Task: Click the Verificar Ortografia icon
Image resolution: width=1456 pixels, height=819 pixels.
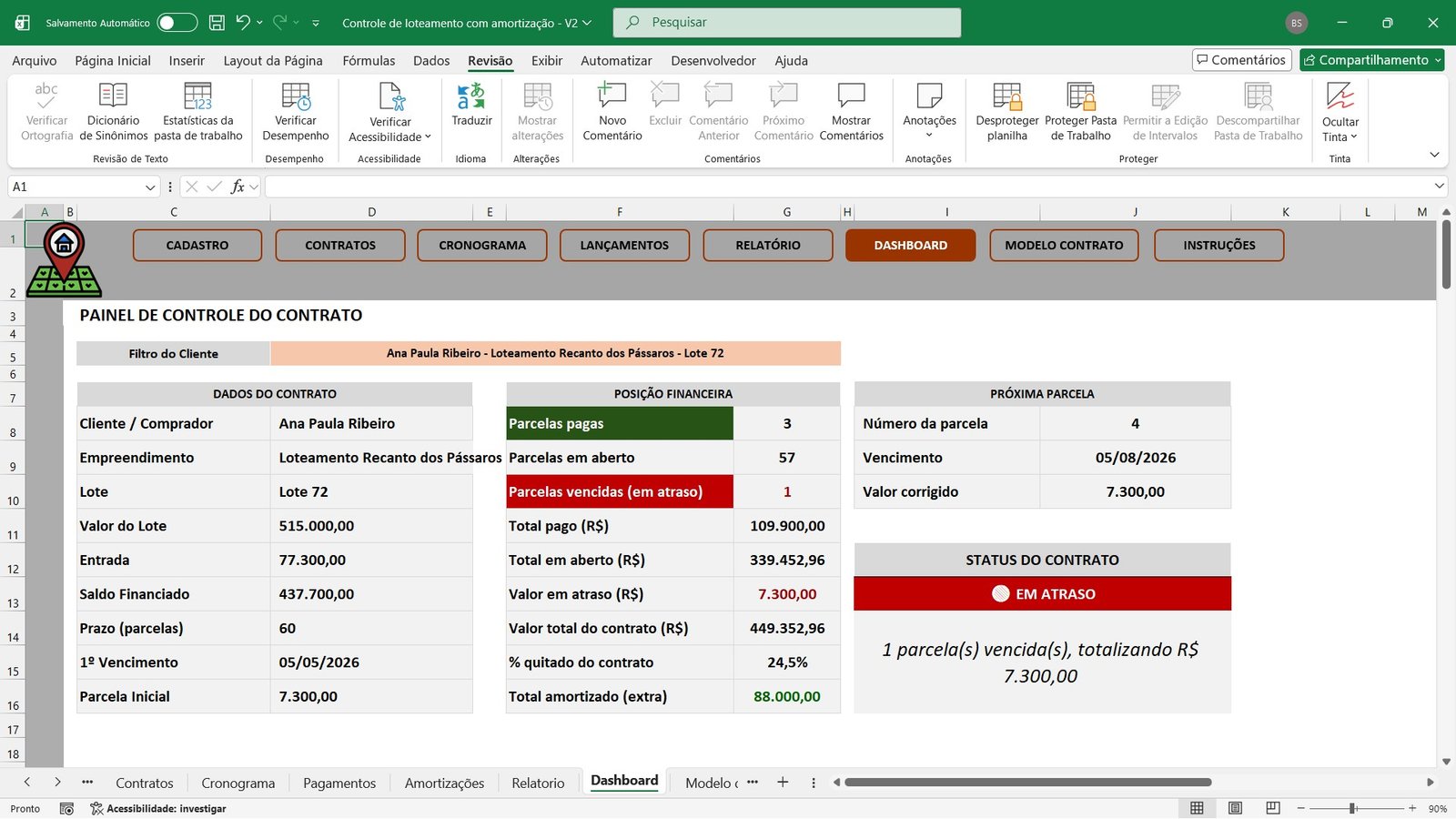Action: tap(45, 95)
